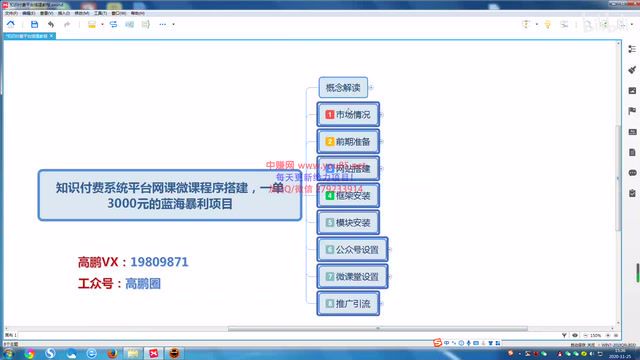Click the Home icon in the toolbar
640x360 pixels.
11,24
